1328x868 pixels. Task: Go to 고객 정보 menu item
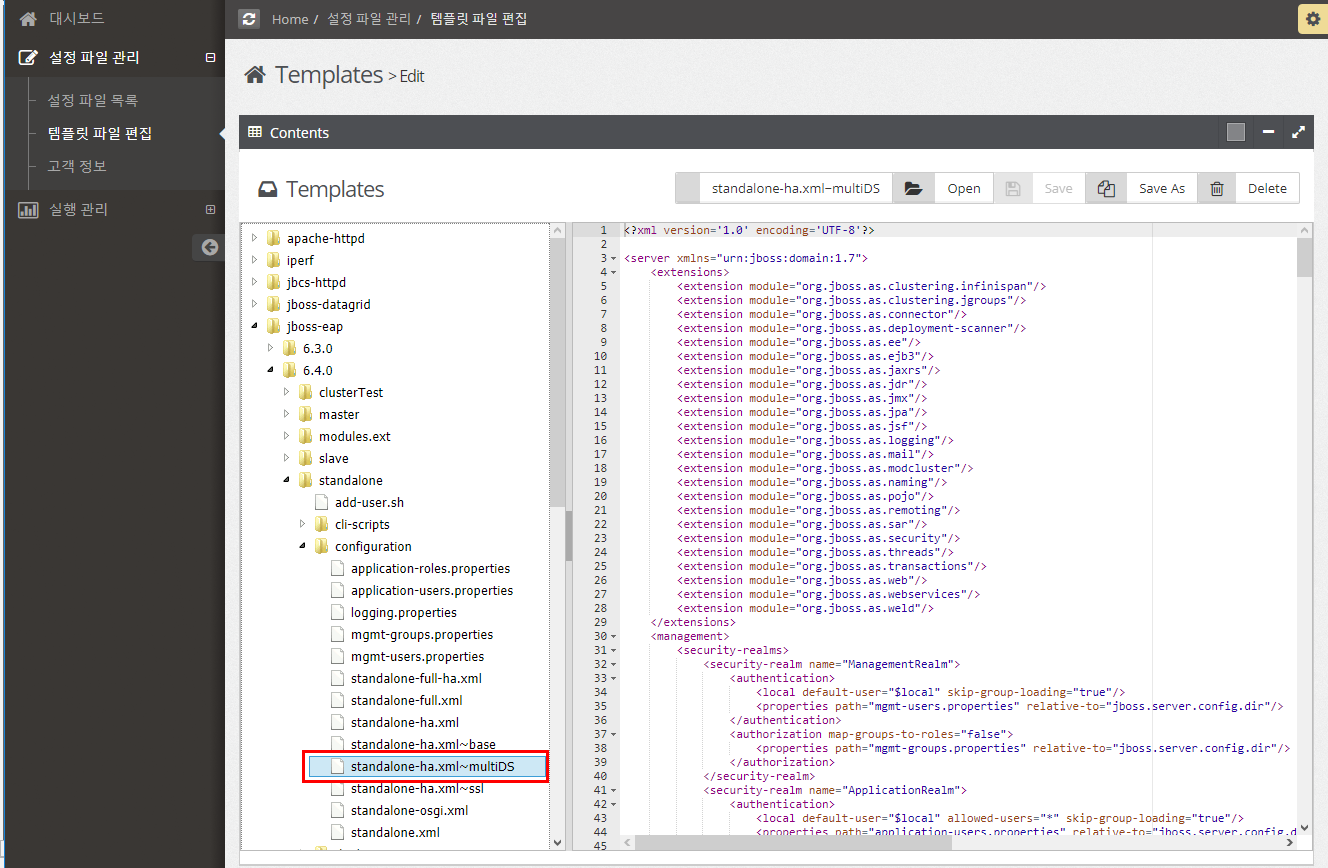pos(77,166)
